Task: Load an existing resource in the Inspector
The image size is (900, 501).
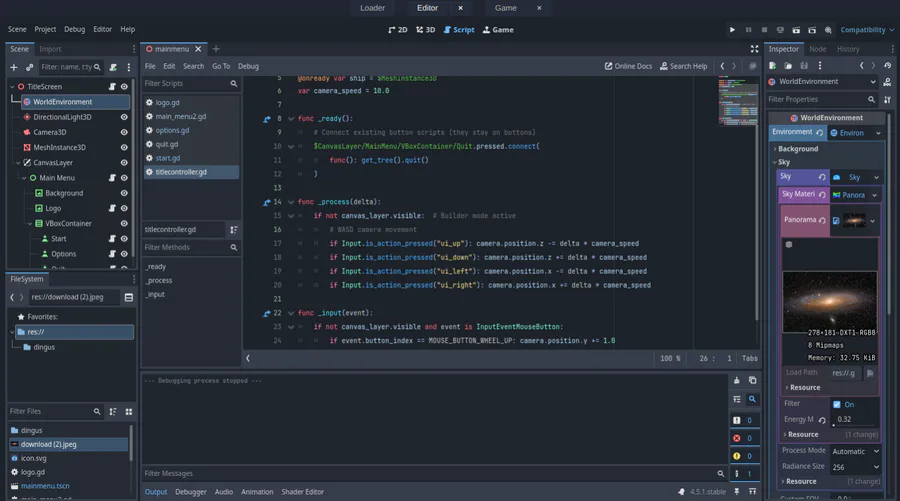Action: pyautogui.click(x=788, y=66)
